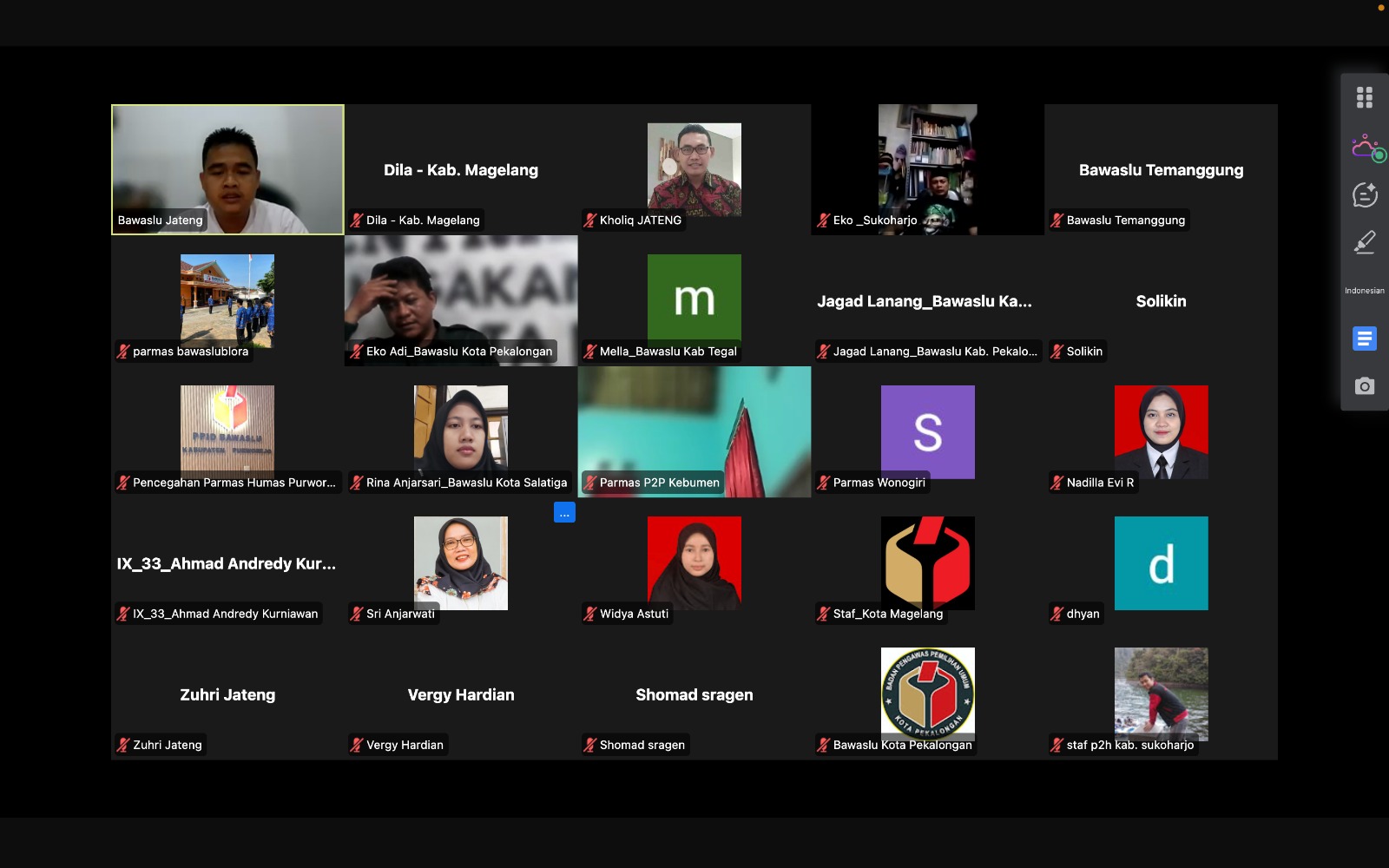Image resolution: width=1389 pixels, height=868 pixels.
Task: Click muted mic icon beside Zuhri Jateng
Action: pyautogui.click(x=123, y=745)
